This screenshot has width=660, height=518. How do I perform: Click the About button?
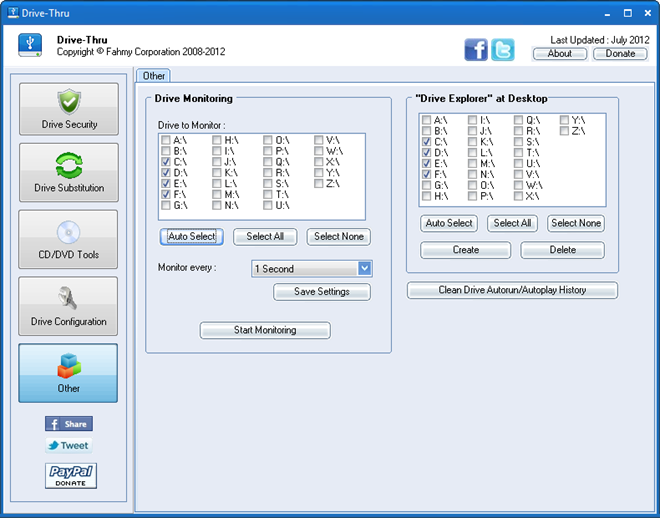[560, 54]
